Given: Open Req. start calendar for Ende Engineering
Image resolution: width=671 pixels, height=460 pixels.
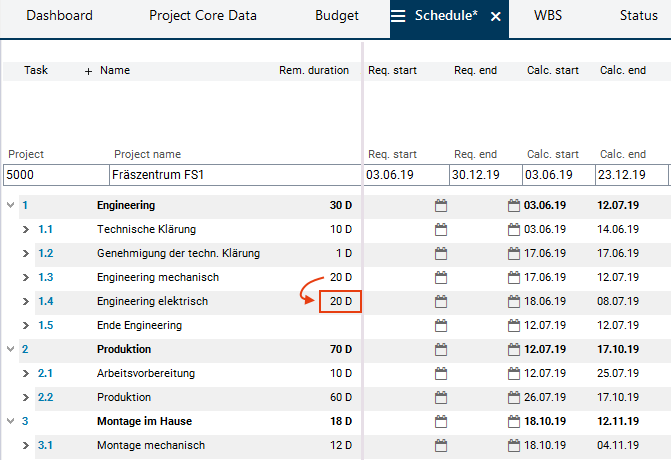Looking at the screenshot, I should (x=441, y=325).
